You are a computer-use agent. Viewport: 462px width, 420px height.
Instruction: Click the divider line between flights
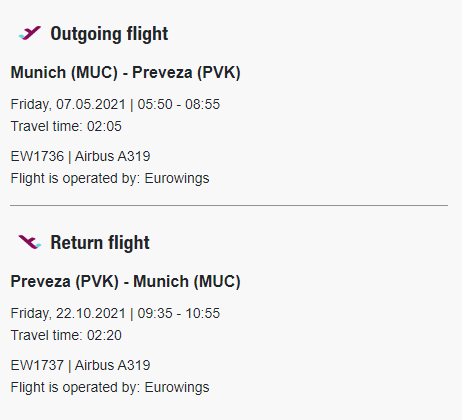point(229,206)
